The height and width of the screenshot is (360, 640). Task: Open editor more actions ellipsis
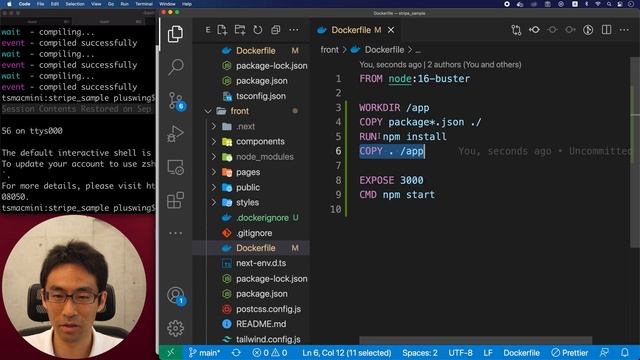[624, 30]
